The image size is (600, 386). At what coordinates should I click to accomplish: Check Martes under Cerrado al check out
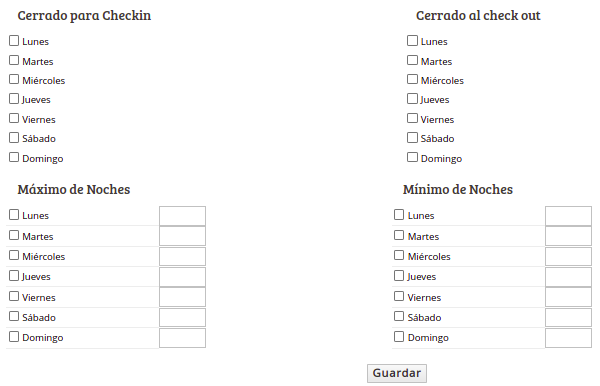click(412, 60)
